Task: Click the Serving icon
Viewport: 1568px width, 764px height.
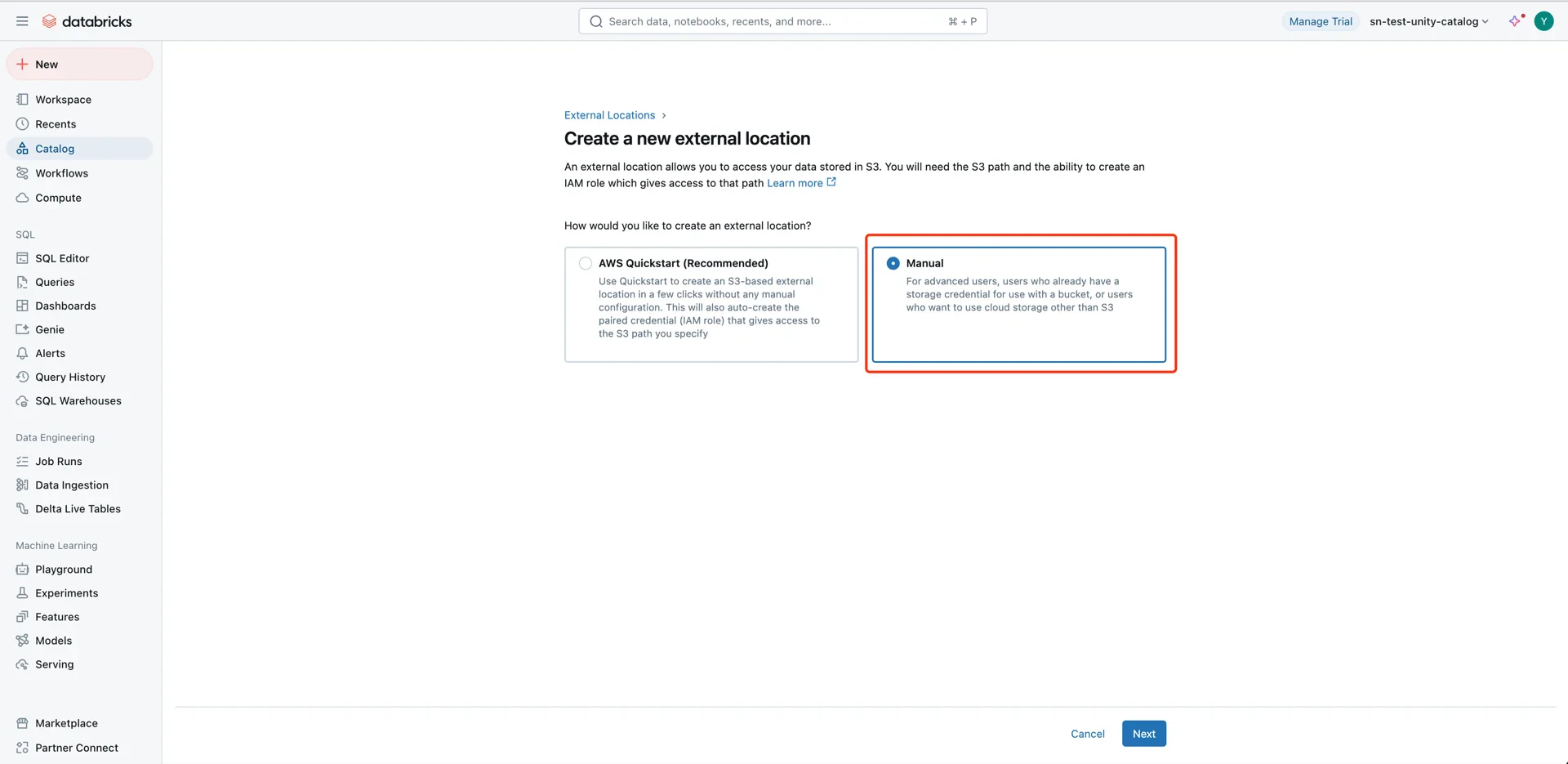Action: 22,663
